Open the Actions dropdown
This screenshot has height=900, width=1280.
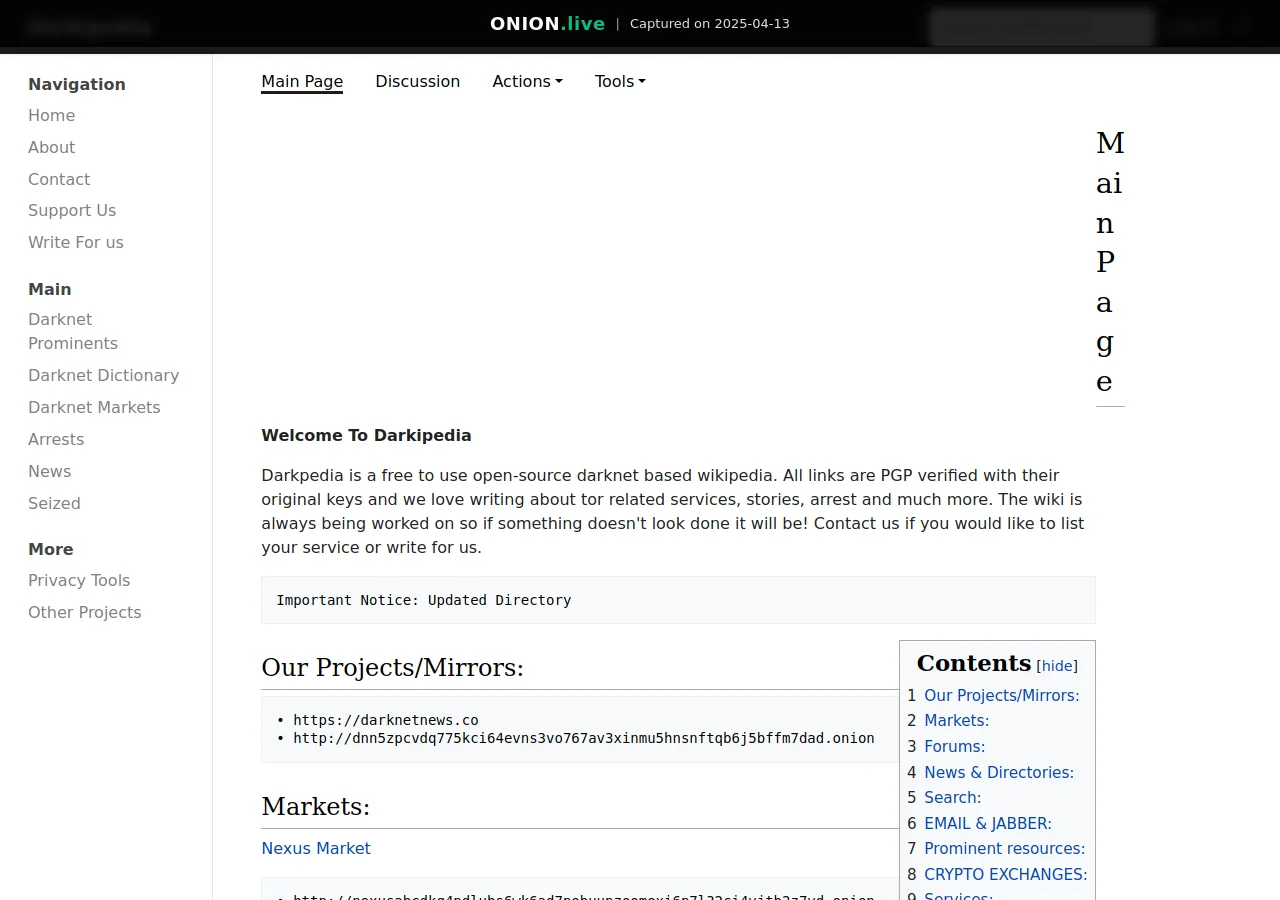pos(527,81)
